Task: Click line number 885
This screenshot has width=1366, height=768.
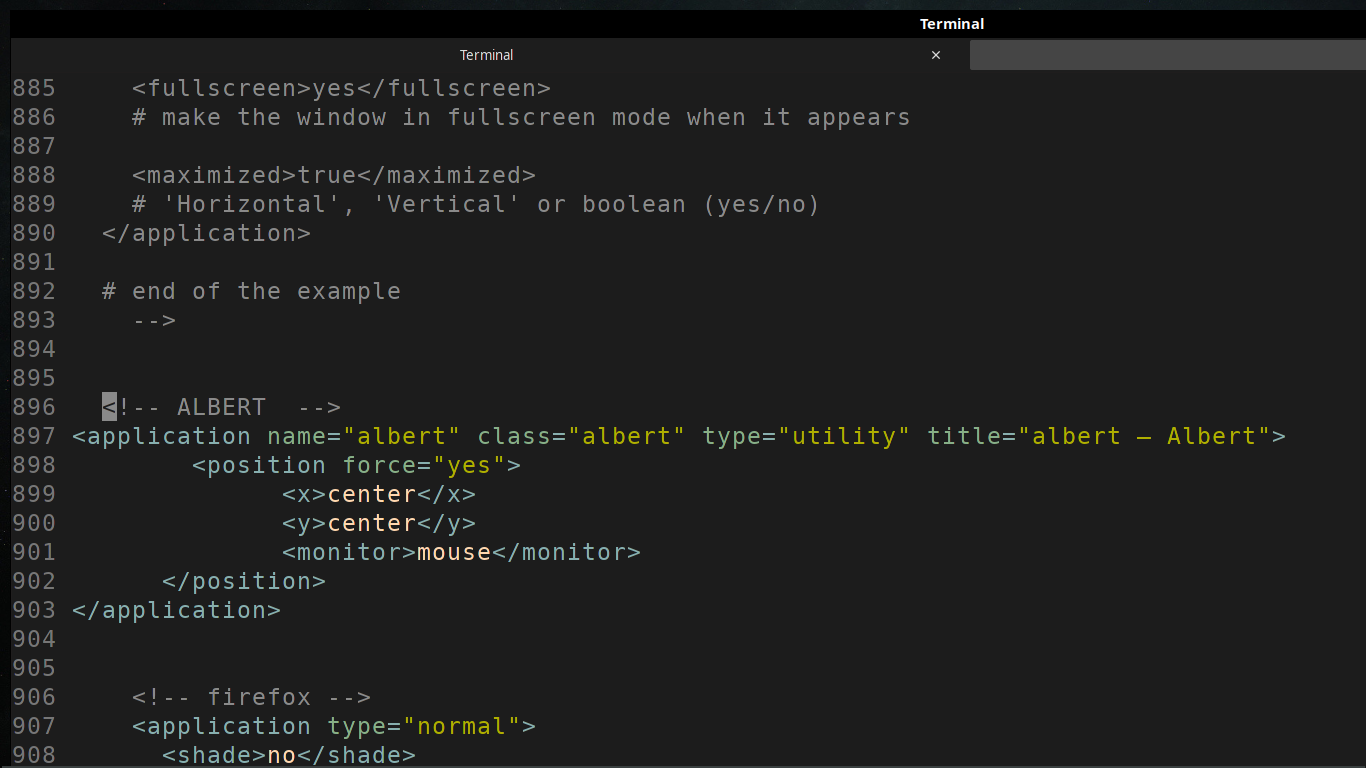Action: click(34, 88)
